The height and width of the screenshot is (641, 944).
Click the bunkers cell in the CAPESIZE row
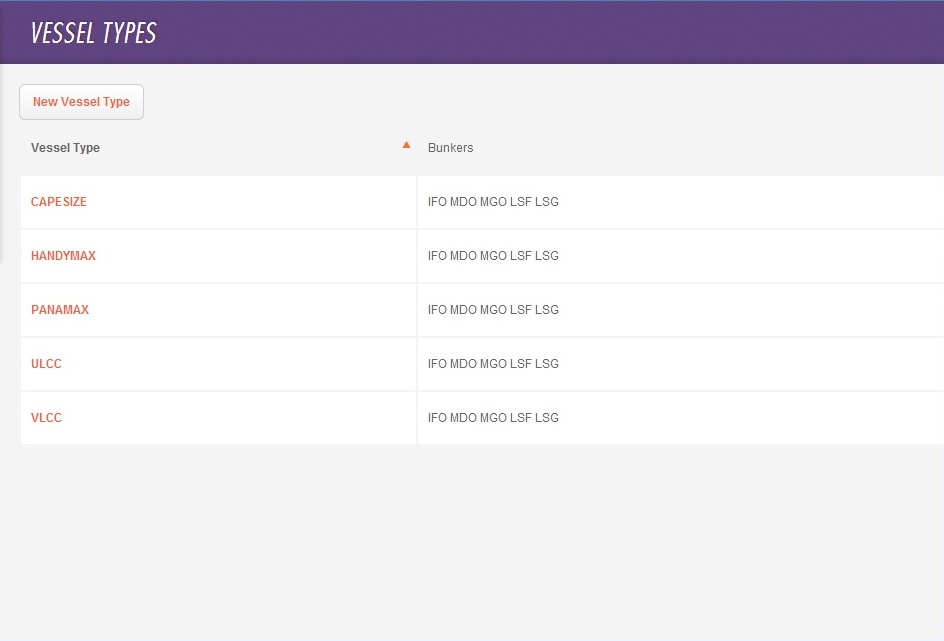(493, 202)
